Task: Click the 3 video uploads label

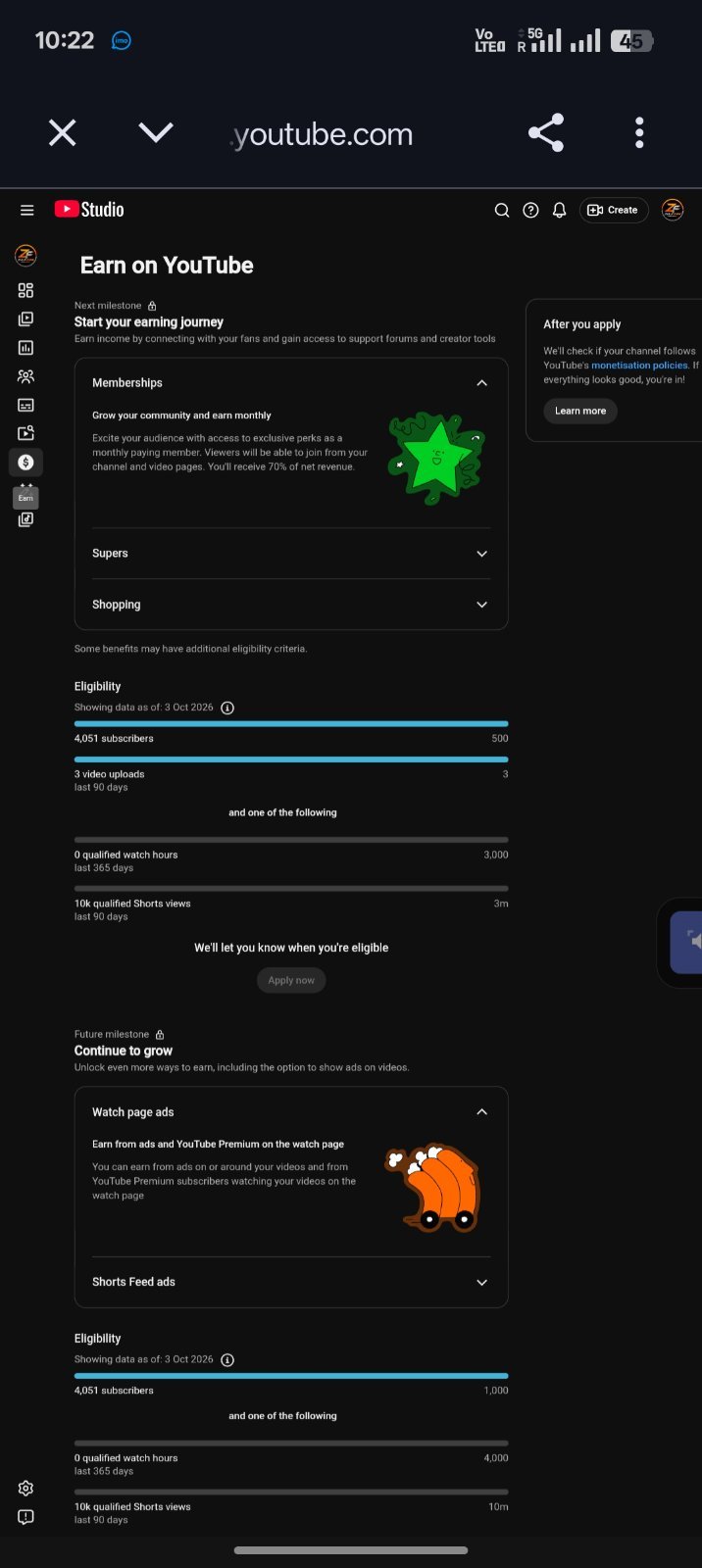Action: coord(110,774)
